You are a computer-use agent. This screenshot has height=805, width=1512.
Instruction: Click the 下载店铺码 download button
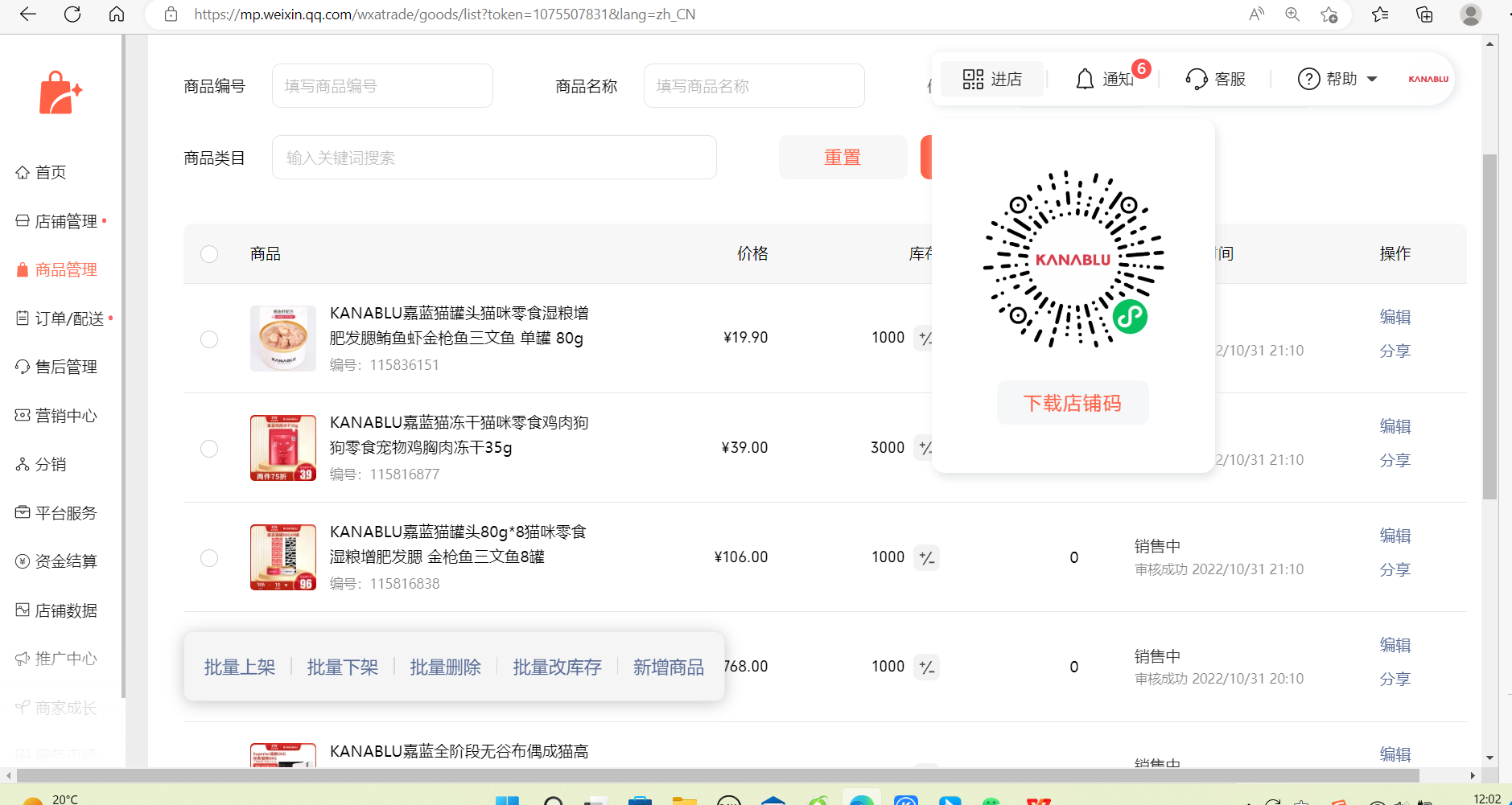click(x=1073, y=402)
